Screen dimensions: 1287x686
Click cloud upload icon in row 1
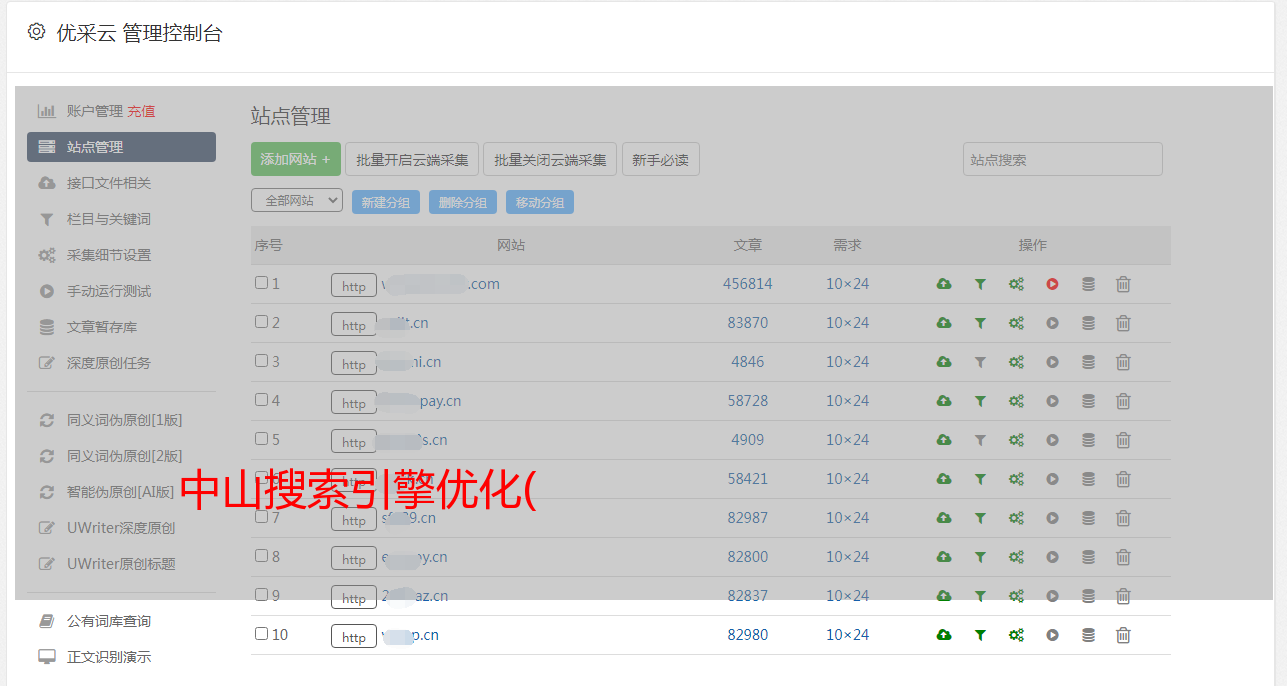[x=943, y=284]
